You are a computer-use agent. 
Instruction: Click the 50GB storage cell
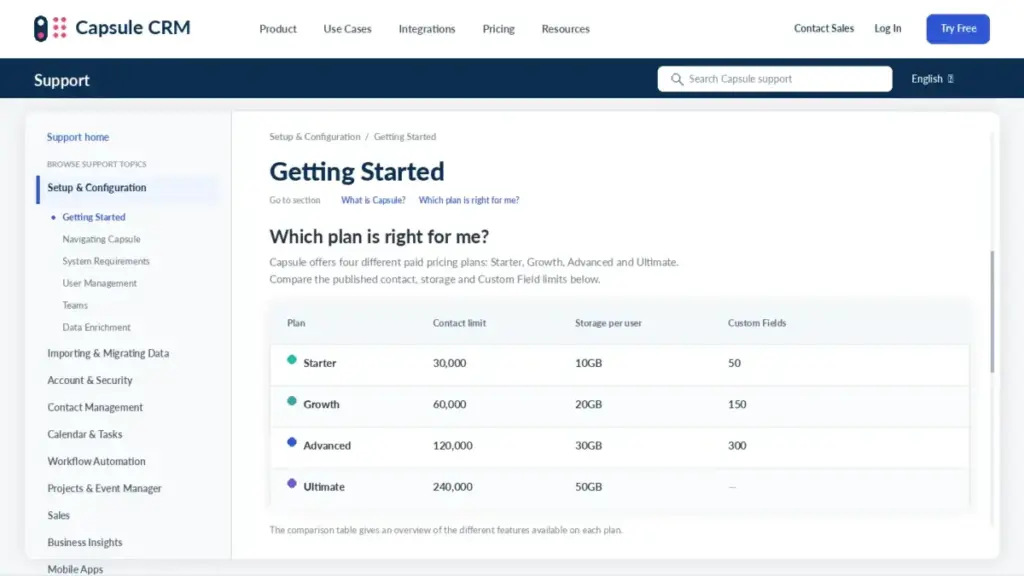tap(588, 487)
